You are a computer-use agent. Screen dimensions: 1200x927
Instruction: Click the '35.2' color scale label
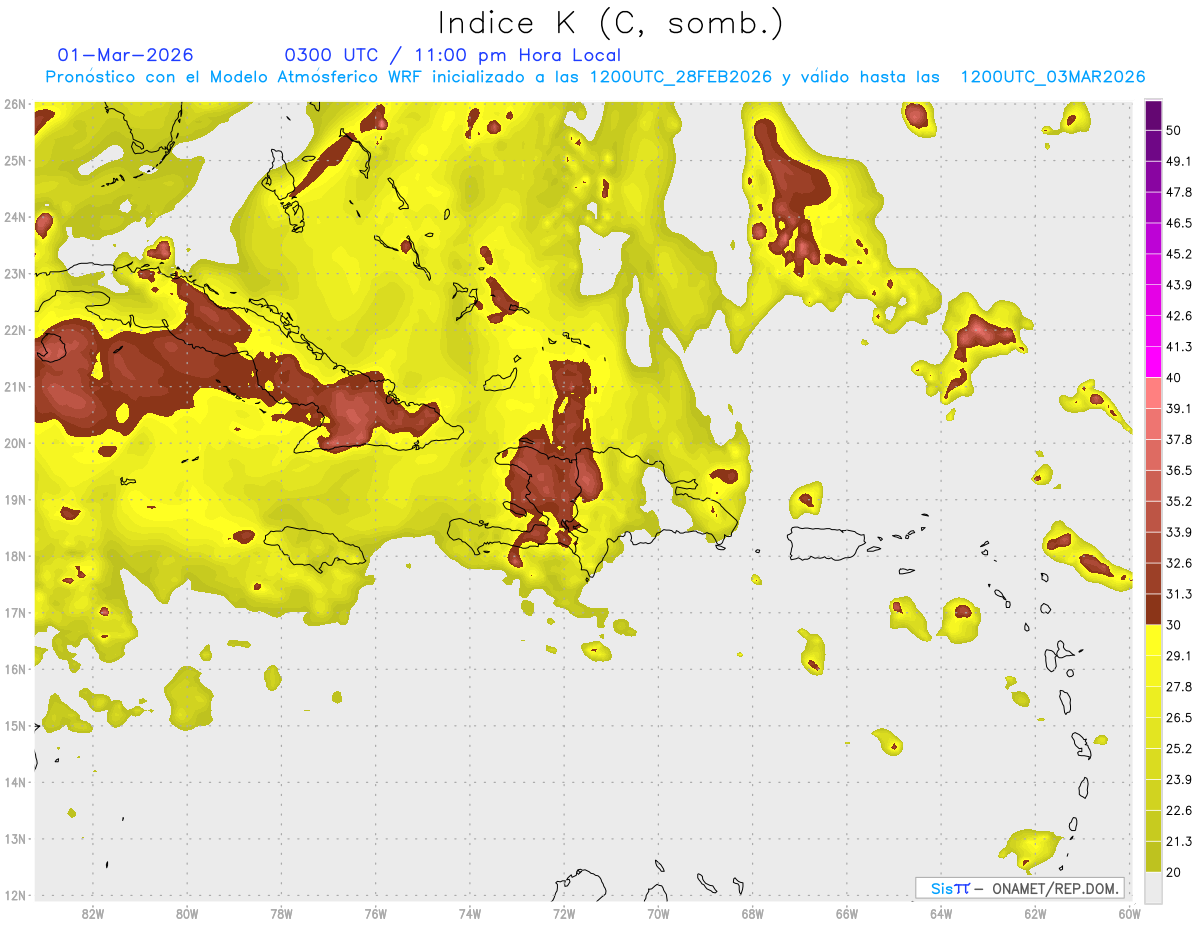pyautogui.click(x=1179, y=501)
